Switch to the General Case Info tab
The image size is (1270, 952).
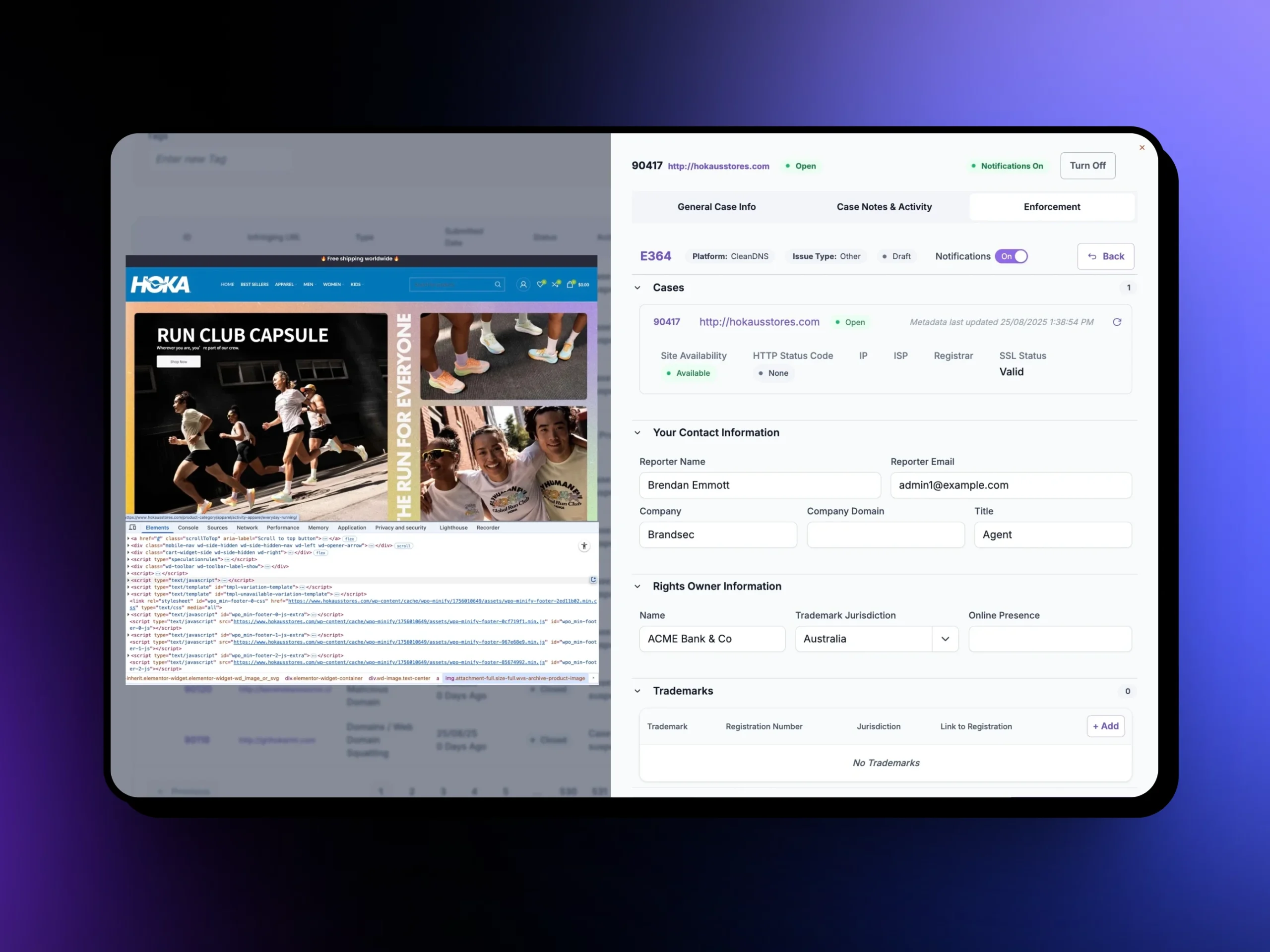tap(716, 207)
